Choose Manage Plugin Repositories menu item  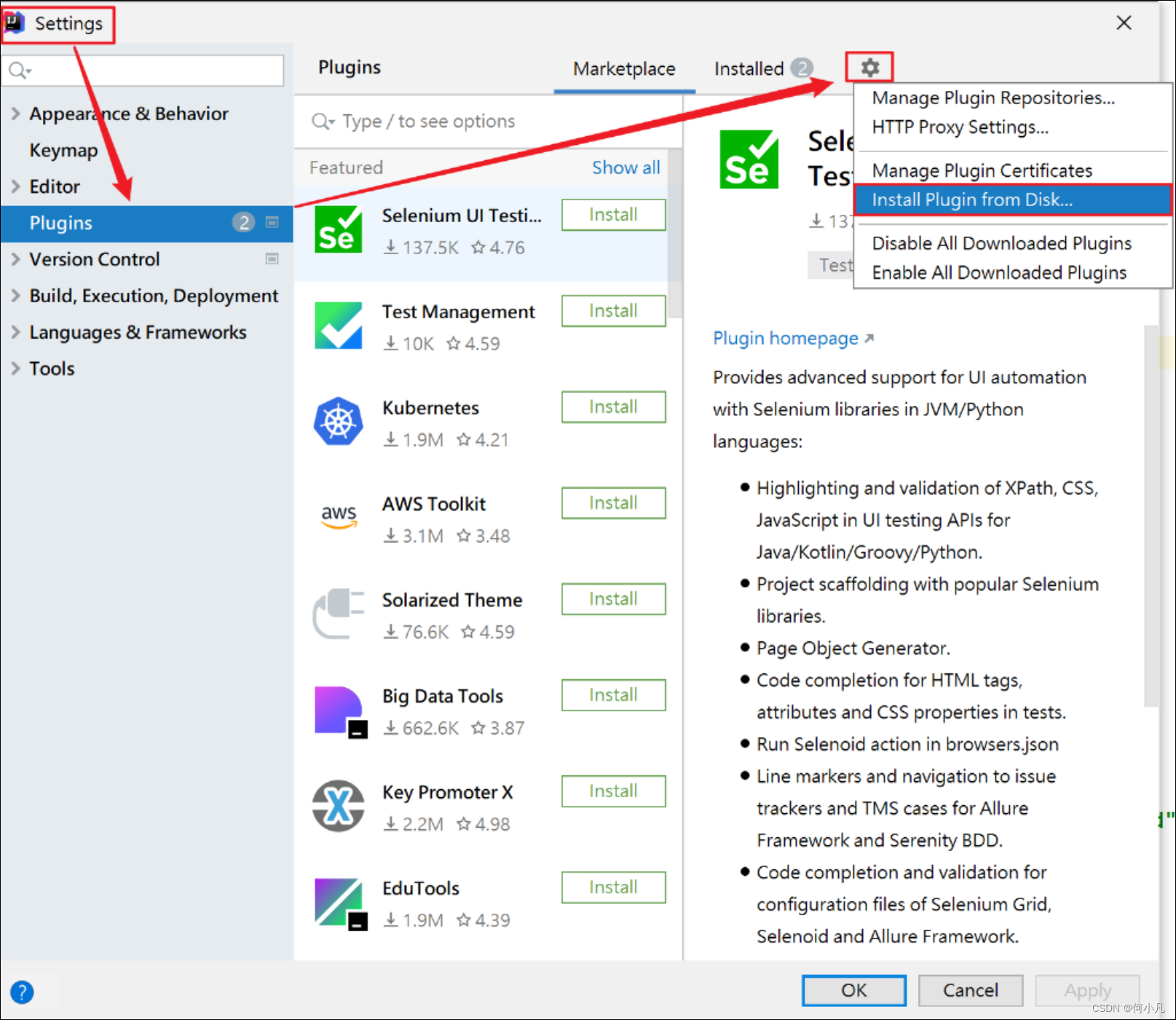click(993, 98)
